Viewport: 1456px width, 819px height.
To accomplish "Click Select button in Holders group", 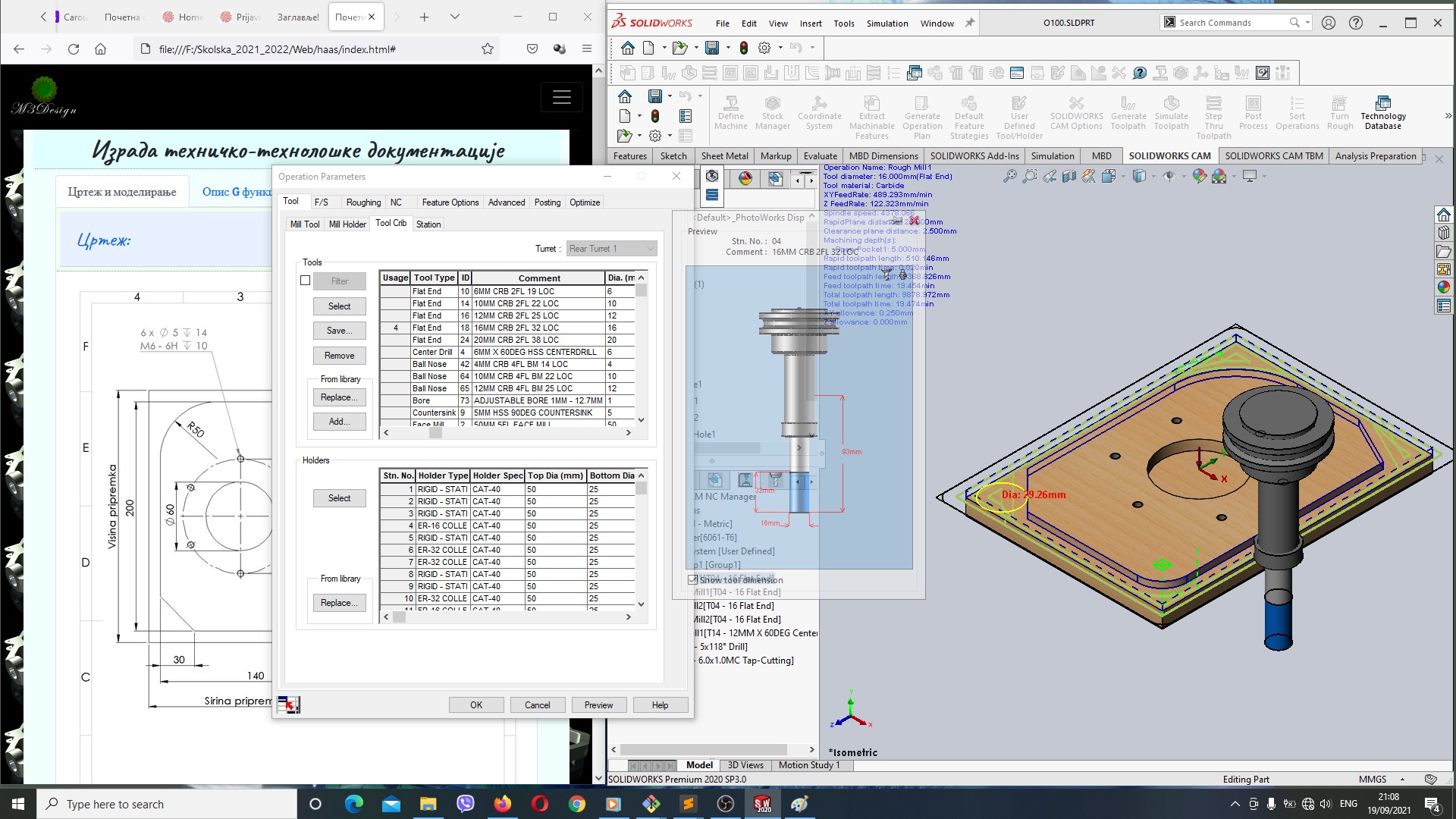I will coord(340,498).
